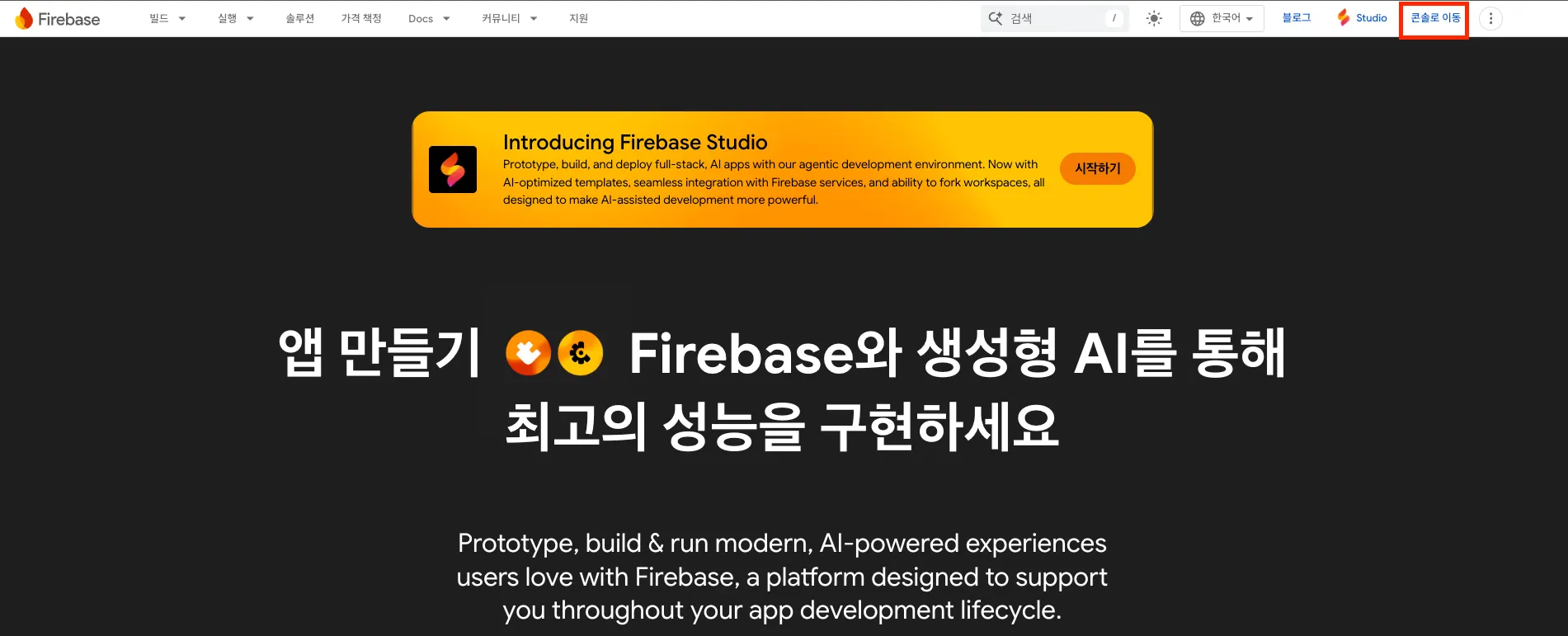Open the Studio link in header

click(x=1363, y=17)
